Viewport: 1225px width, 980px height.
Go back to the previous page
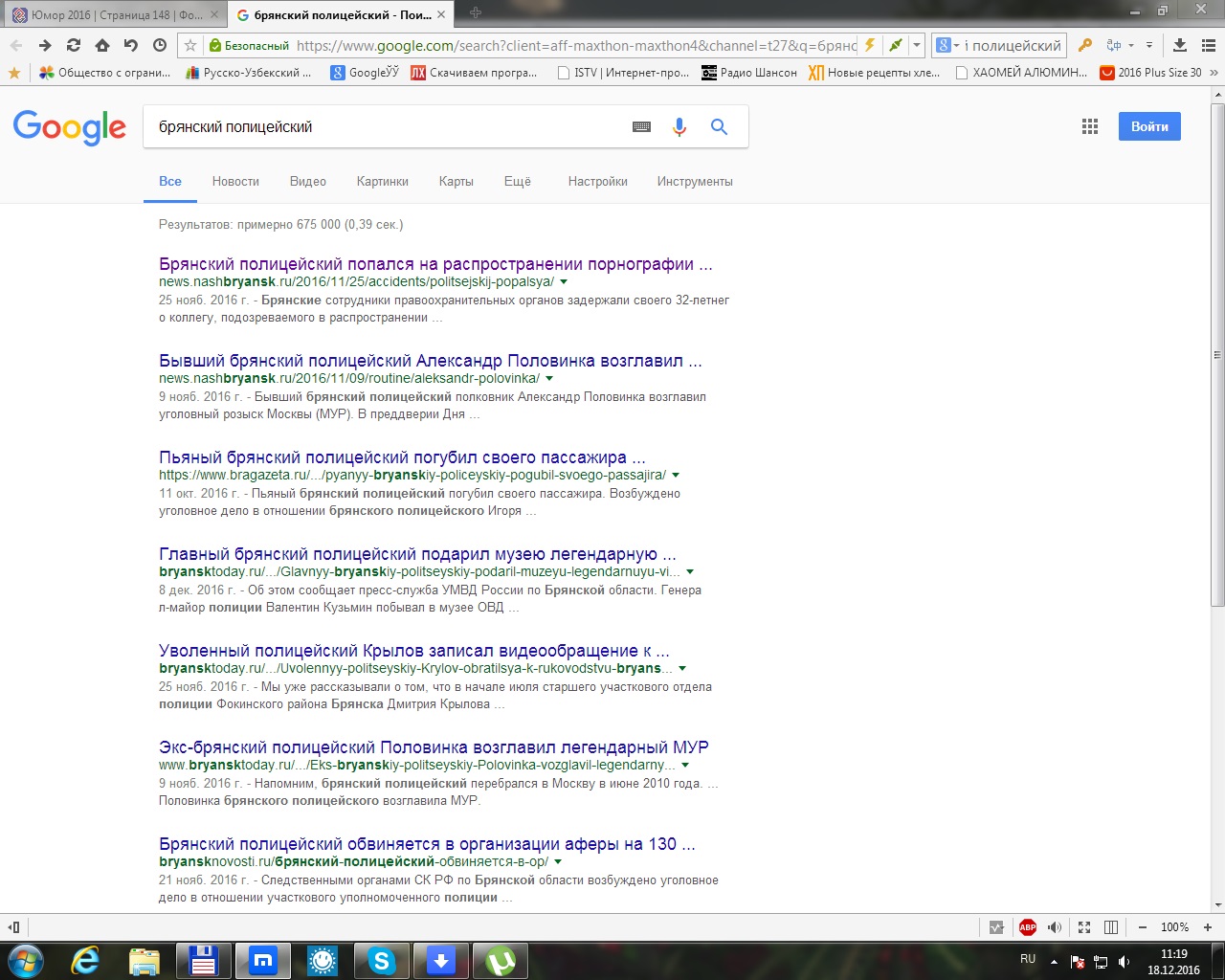point(16,45)
